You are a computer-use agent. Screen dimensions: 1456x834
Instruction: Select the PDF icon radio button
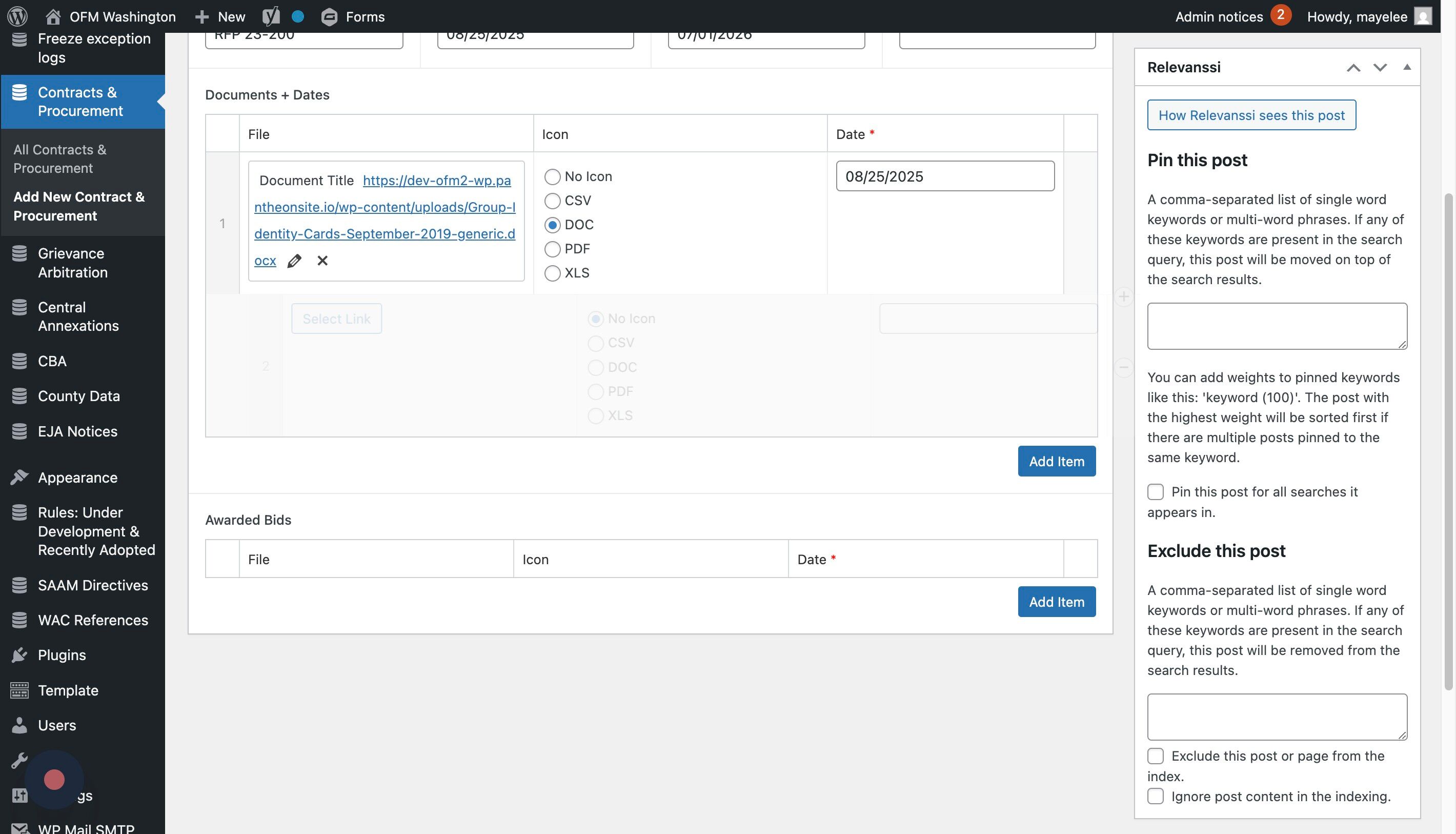pyautogui.click(x=552, y=249)
